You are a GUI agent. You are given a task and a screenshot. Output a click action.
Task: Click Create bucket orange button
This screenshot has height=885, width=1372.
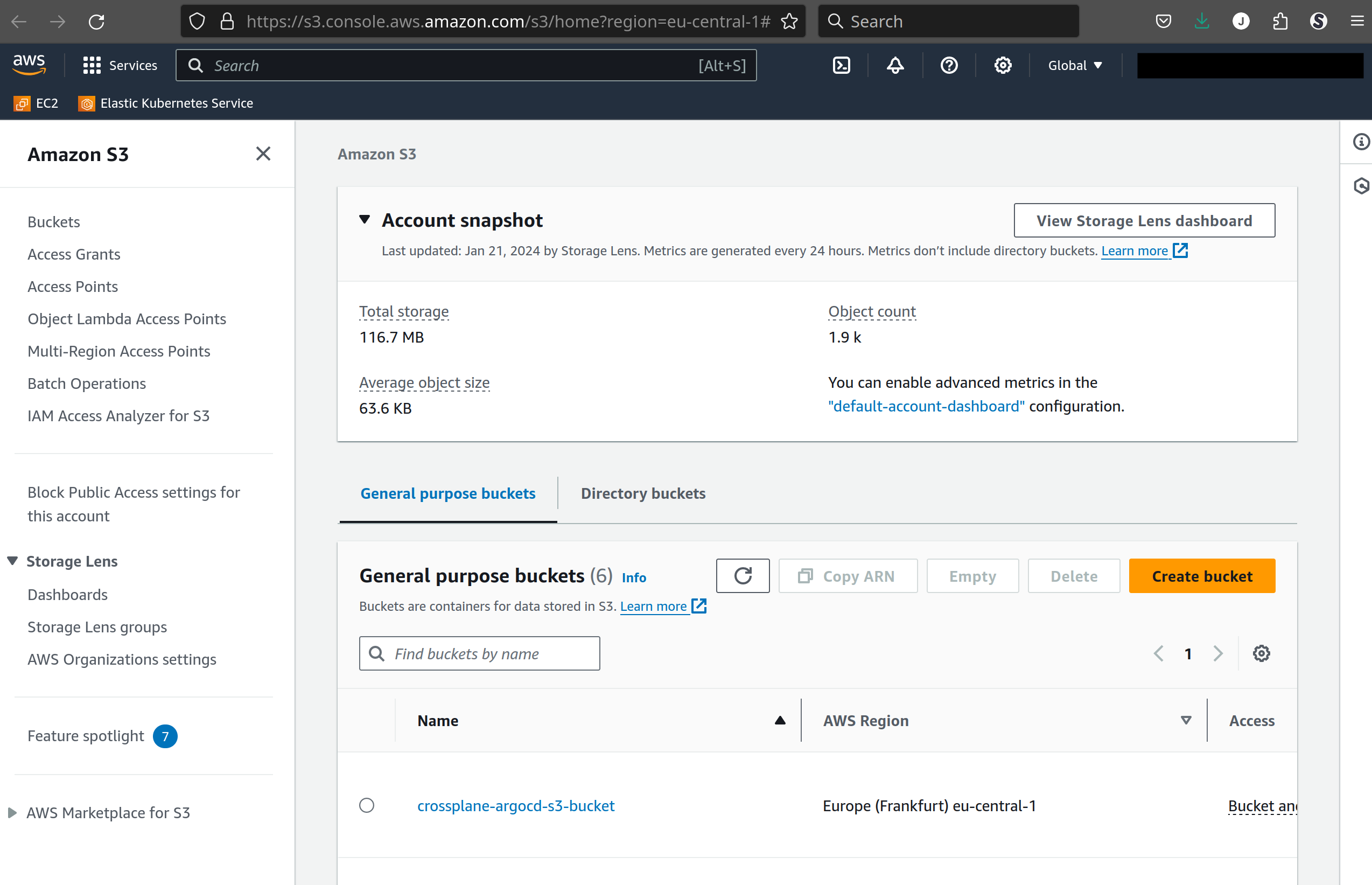coord(1201,575)
